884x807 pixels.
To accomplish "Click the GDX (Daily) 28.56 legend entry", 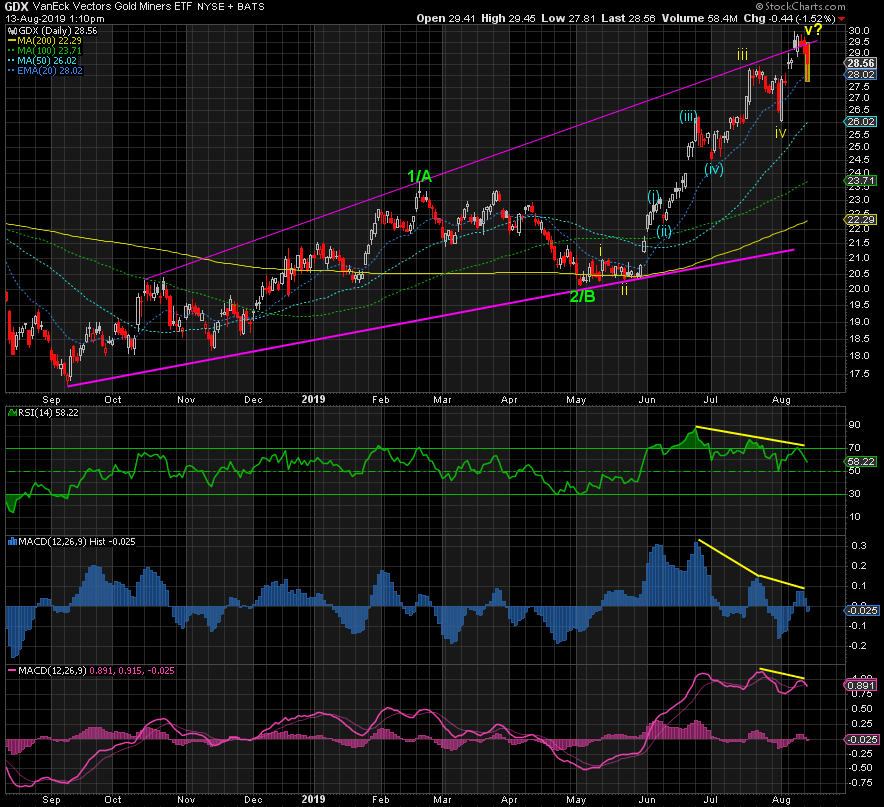I will 58,31.
